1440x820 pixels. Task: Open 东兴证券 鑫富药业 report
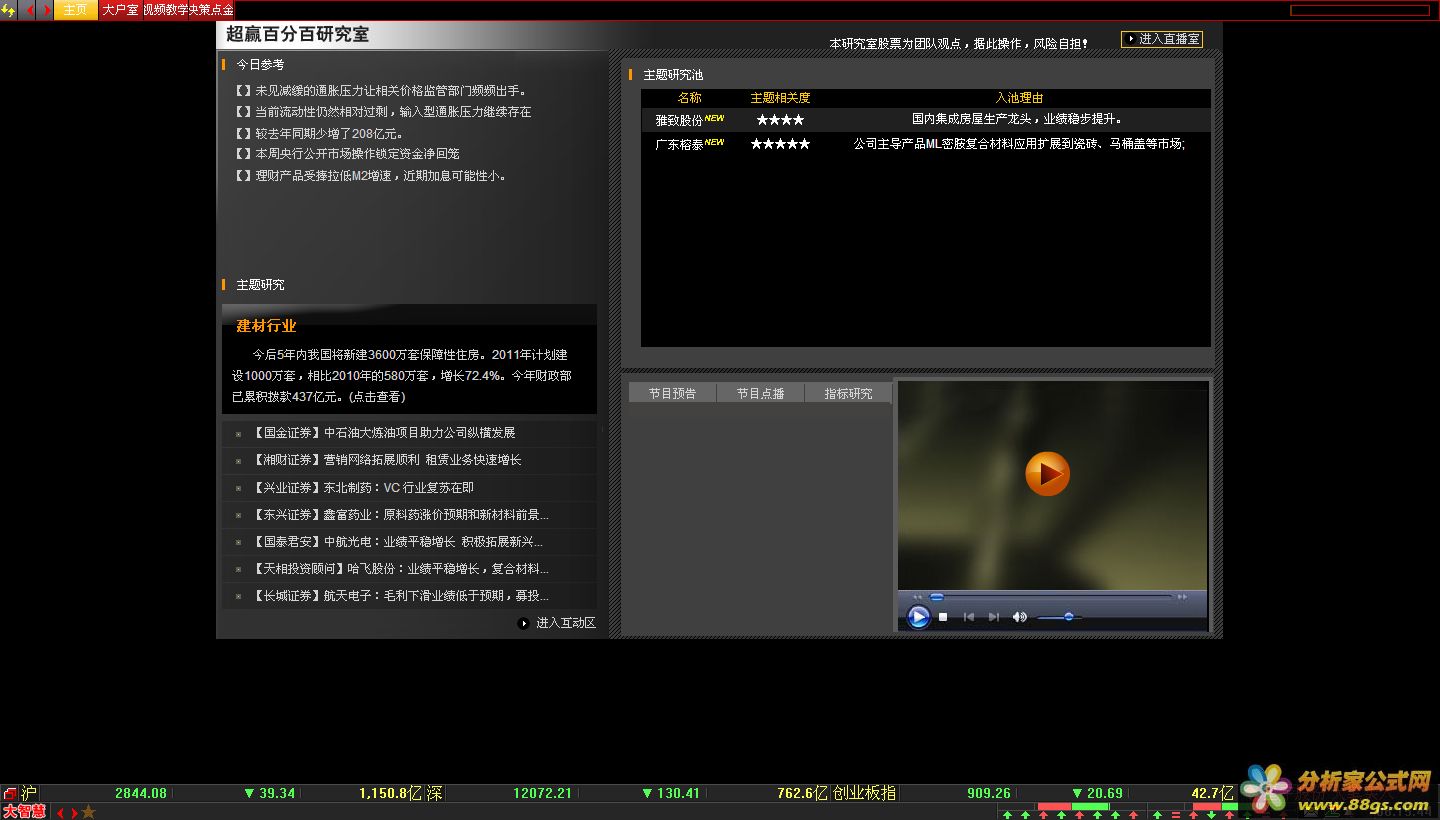tap(400, 515)
